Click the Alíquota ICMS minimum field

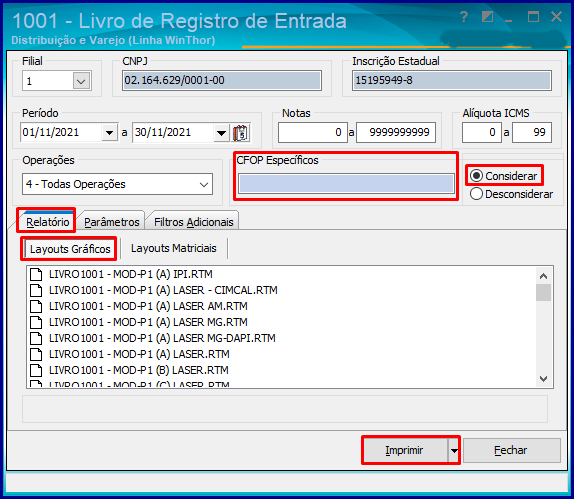click(481, 133)
